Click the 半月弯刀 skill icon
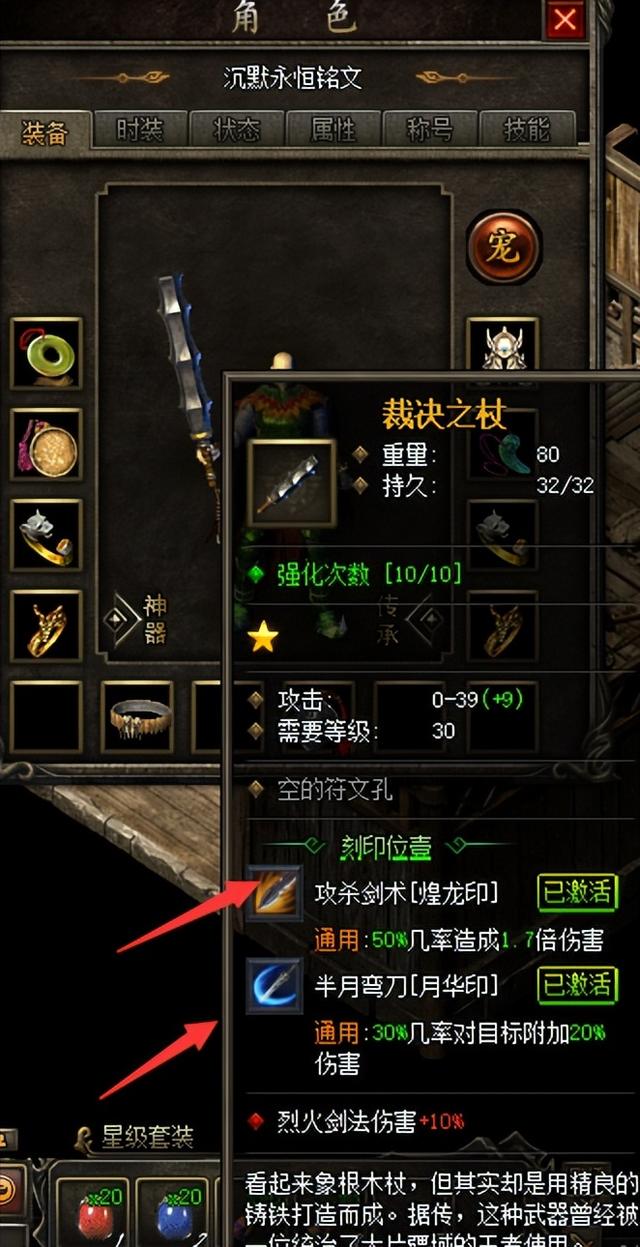Viewport: 640px width, 1247px height. (x=275, y=987)
